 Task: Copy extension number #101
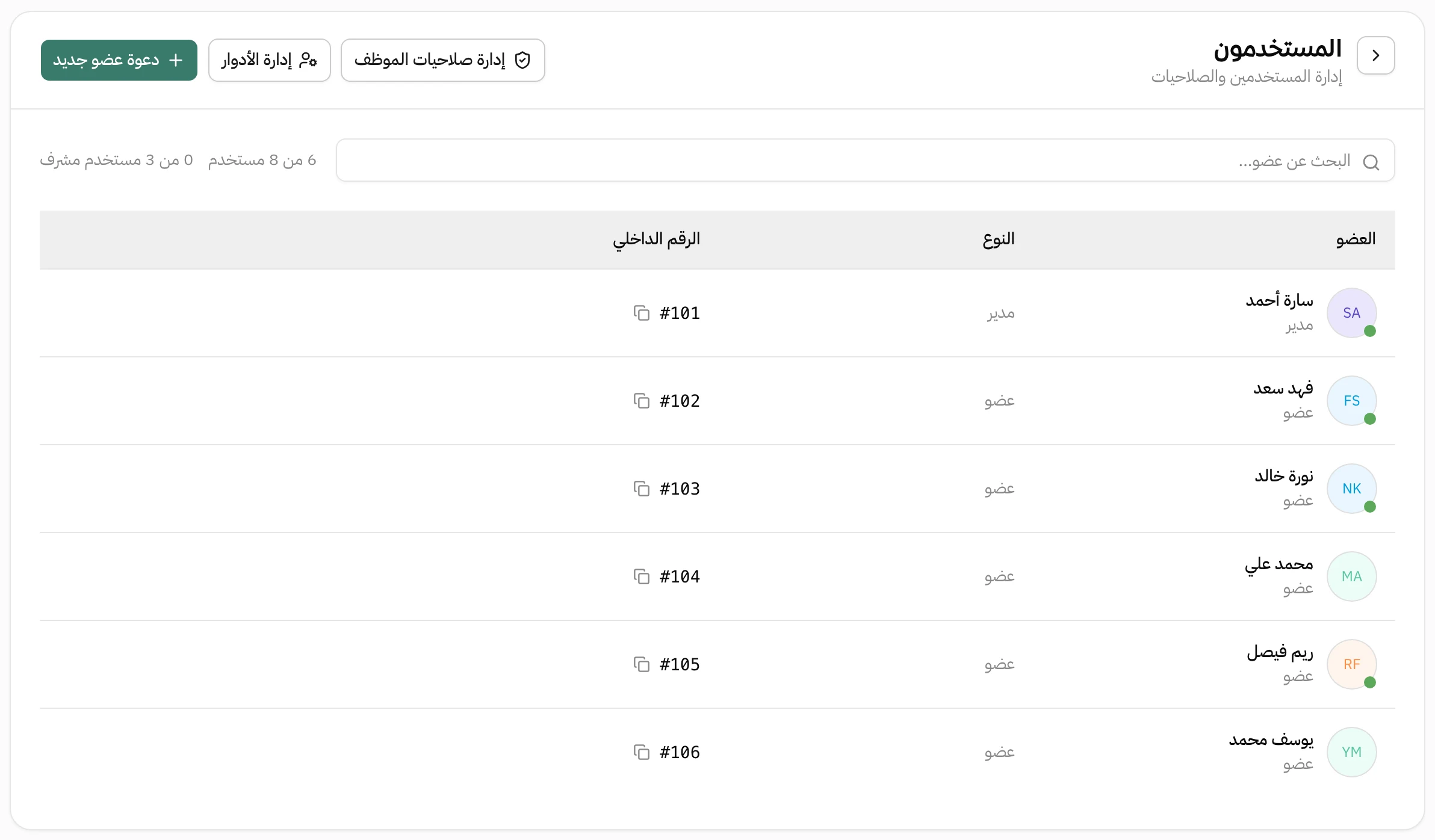642,313
